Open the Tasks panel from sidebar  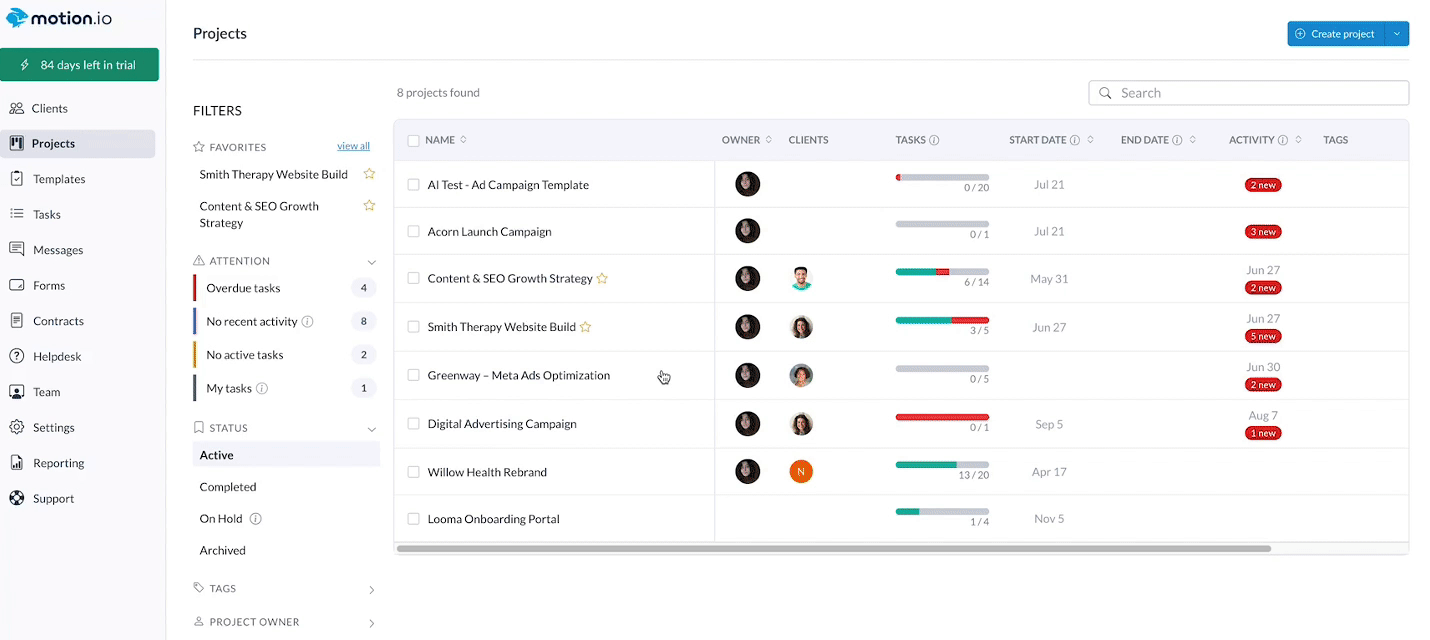(49, 214)
